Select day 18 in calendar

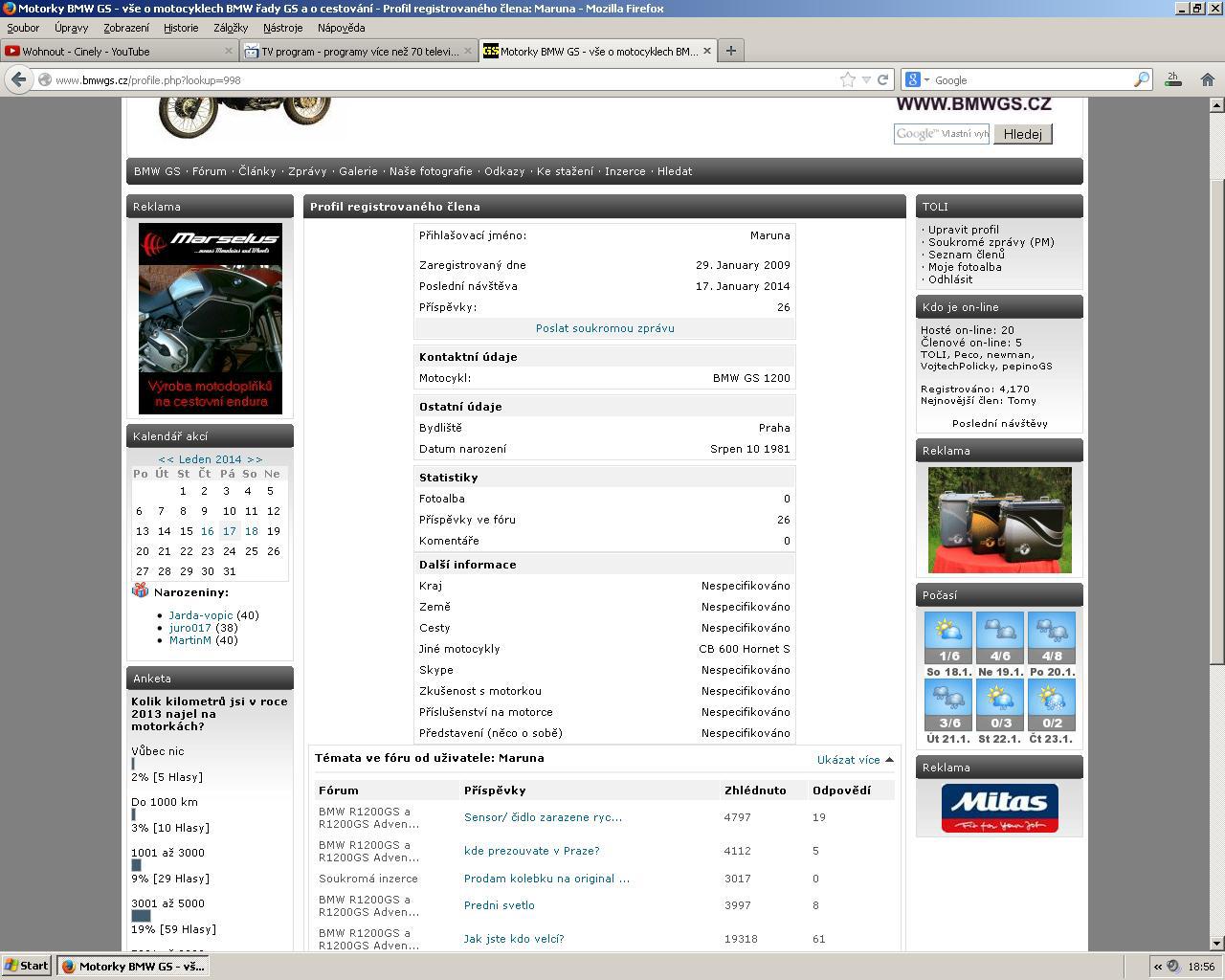click(251, 531)
